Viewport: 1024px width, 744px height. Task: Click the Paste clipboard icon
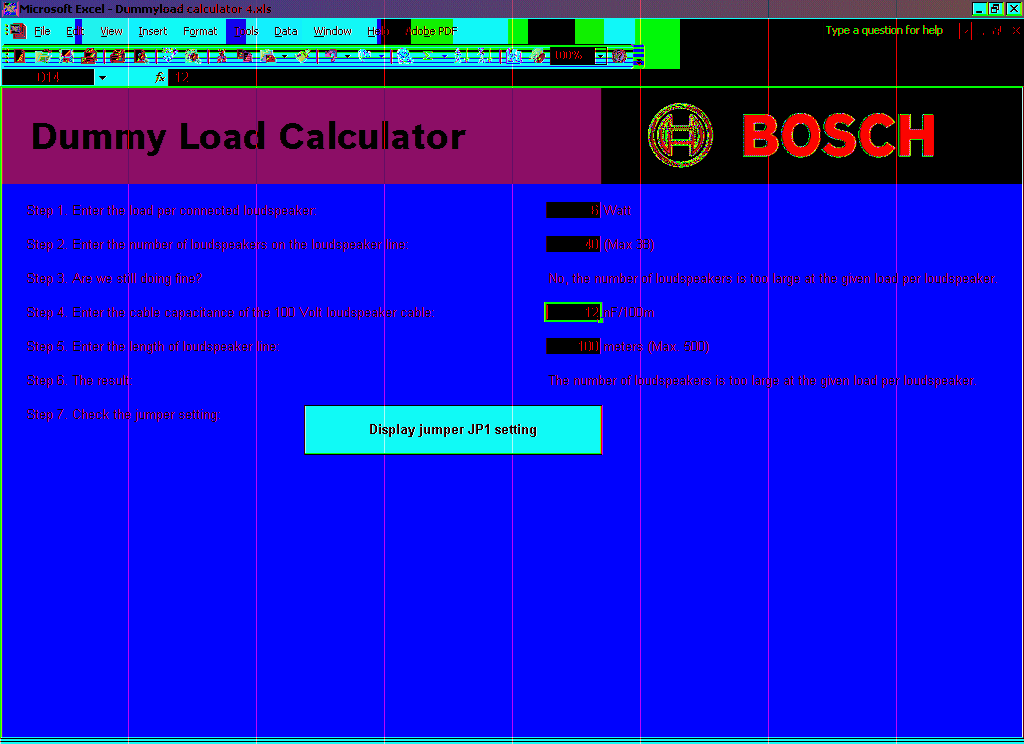coord(268,56)
